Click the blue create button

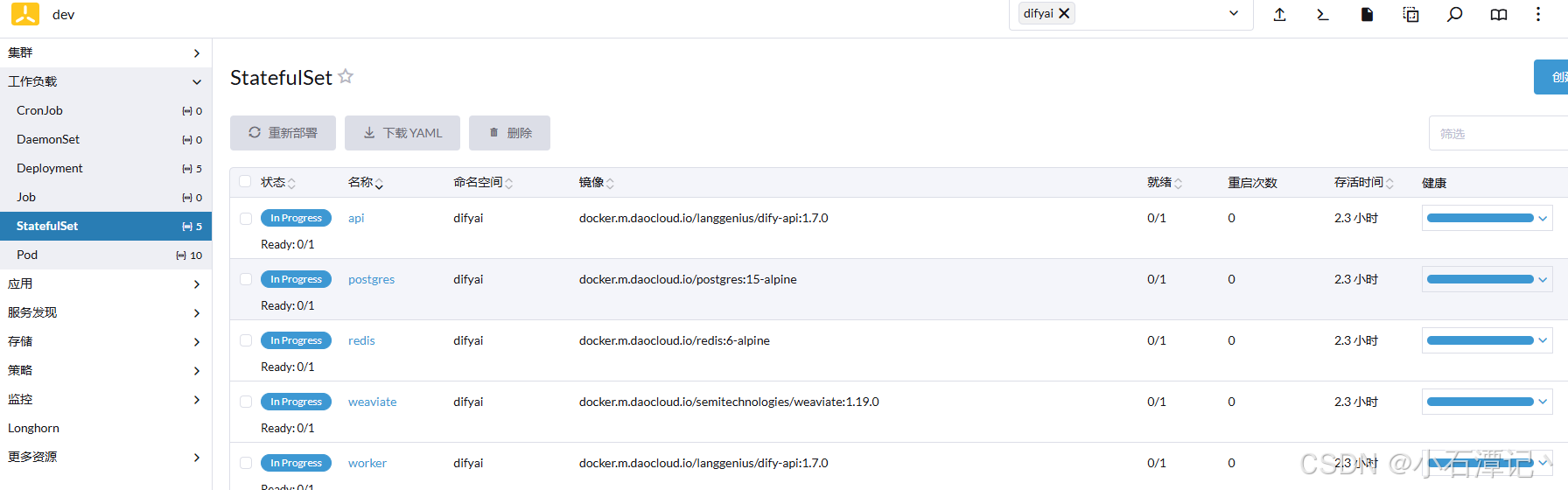1550,77
